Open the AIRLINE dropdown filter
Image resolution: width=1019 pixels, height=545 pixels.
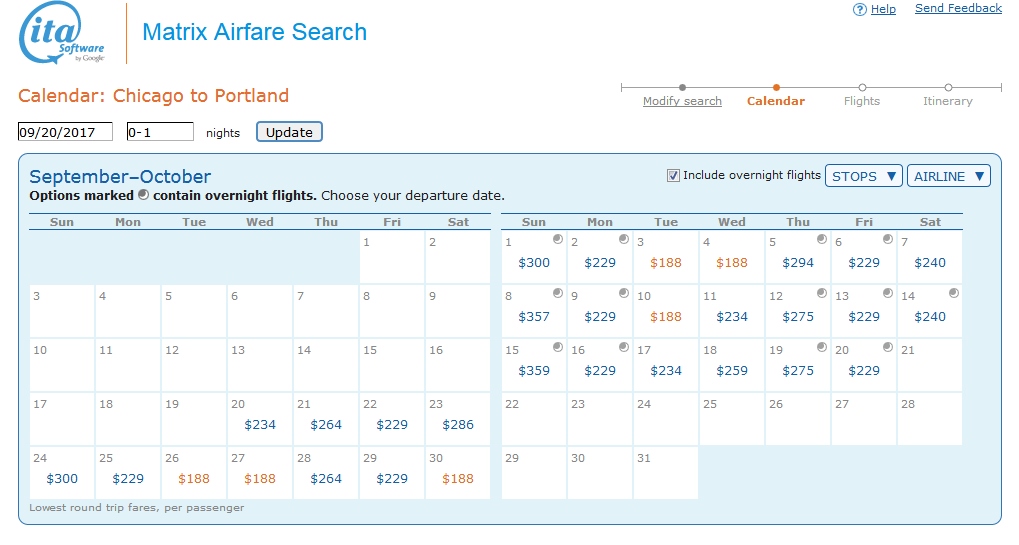click(948, 176)
